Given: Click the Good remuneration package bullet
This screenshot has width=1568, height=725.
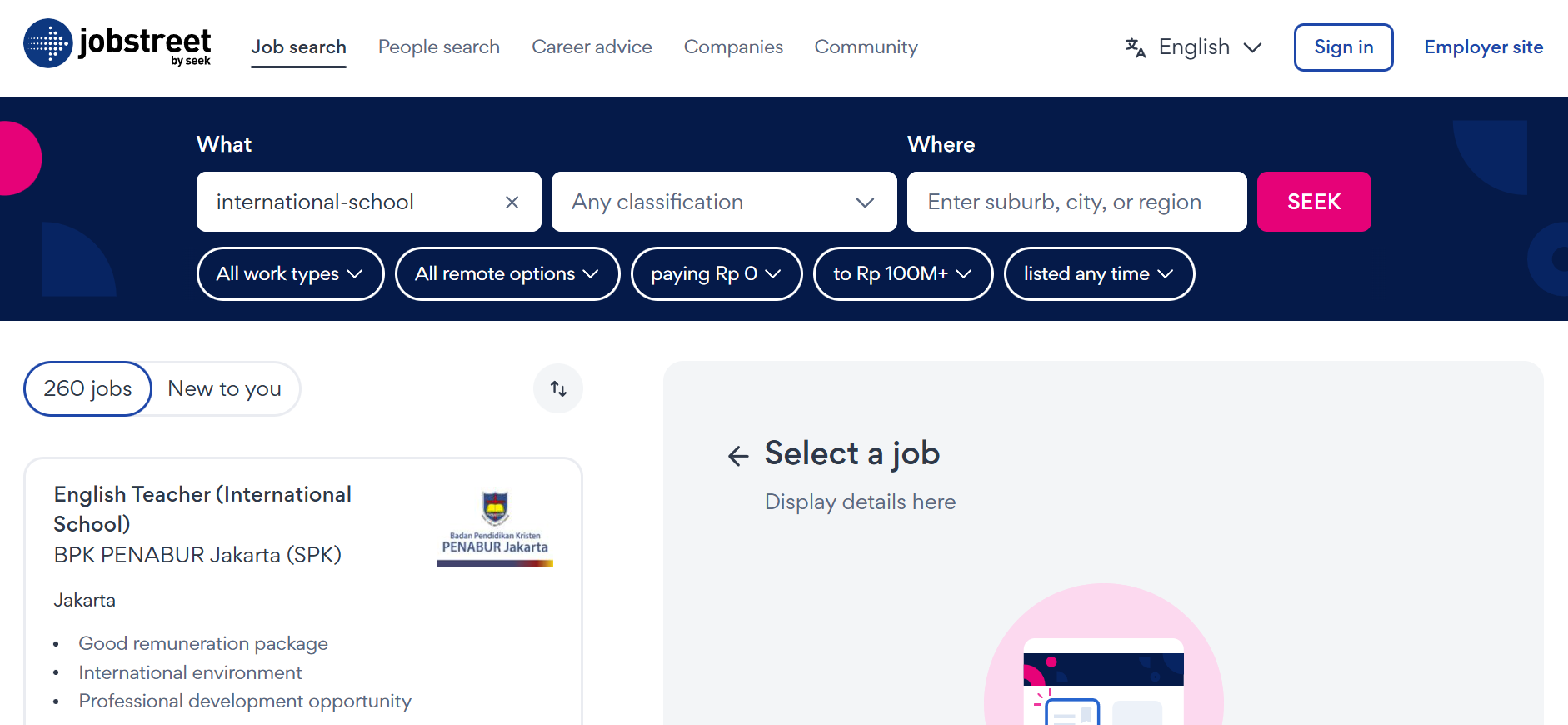Looking at the screenshot, I should tap(203, 643).
